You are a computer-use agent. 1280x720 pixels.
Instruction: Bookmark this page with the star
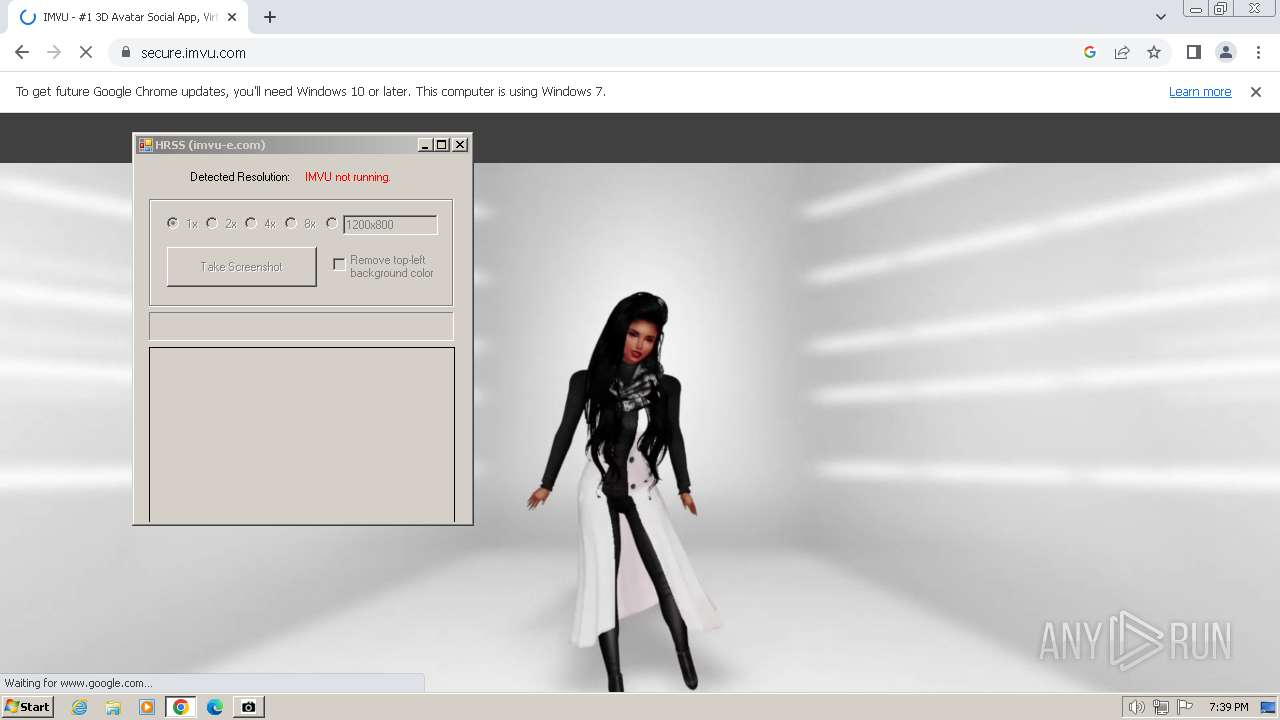click(x=1154, y=52)
